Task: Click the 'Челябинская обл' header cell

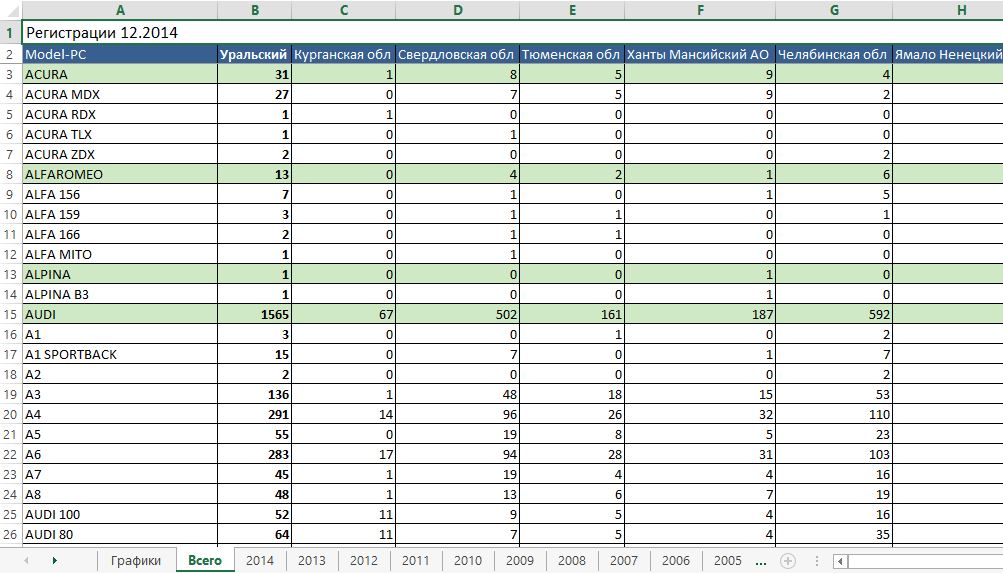Action: 834,54
